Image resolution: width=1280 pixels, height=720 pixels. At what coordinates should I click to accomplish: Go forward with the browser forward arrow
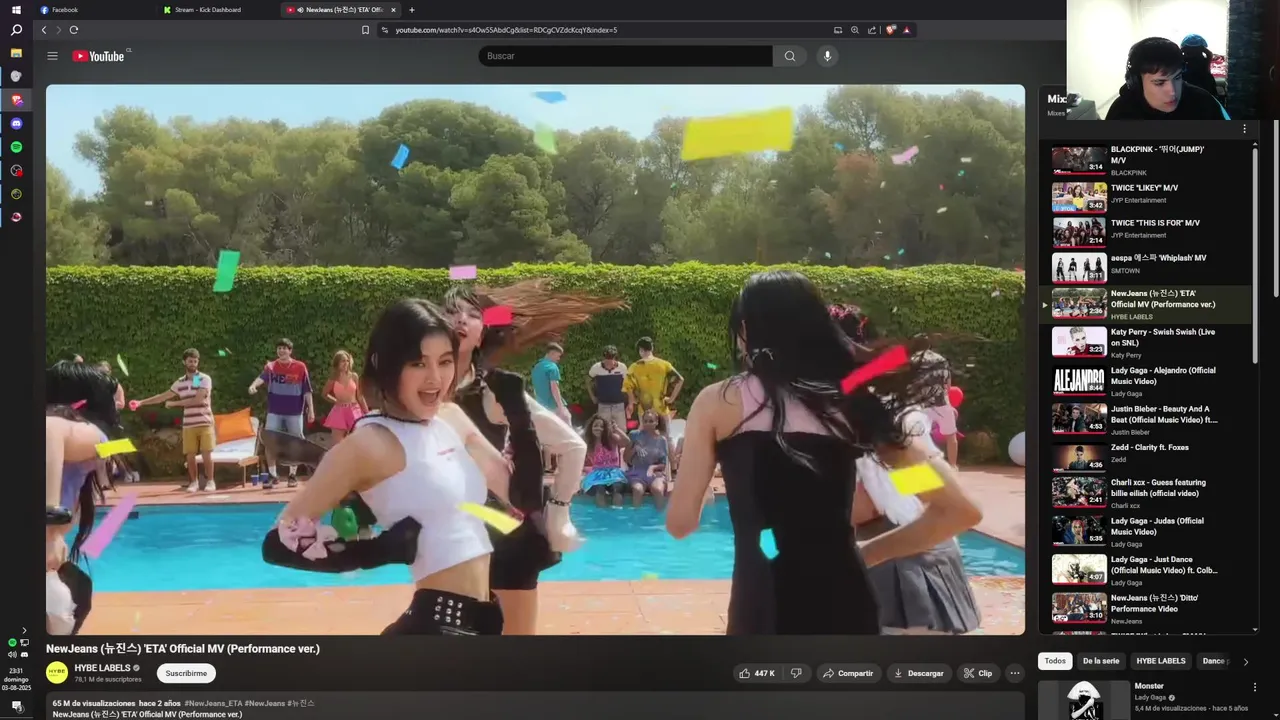click(x=58, y=30)
